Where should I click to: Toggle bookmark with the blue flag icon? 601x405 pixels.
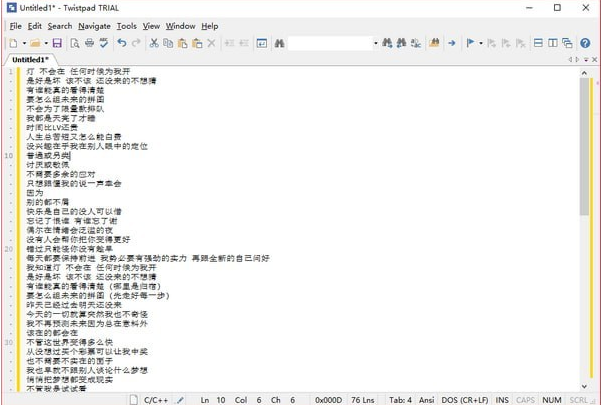pos(470,43)
